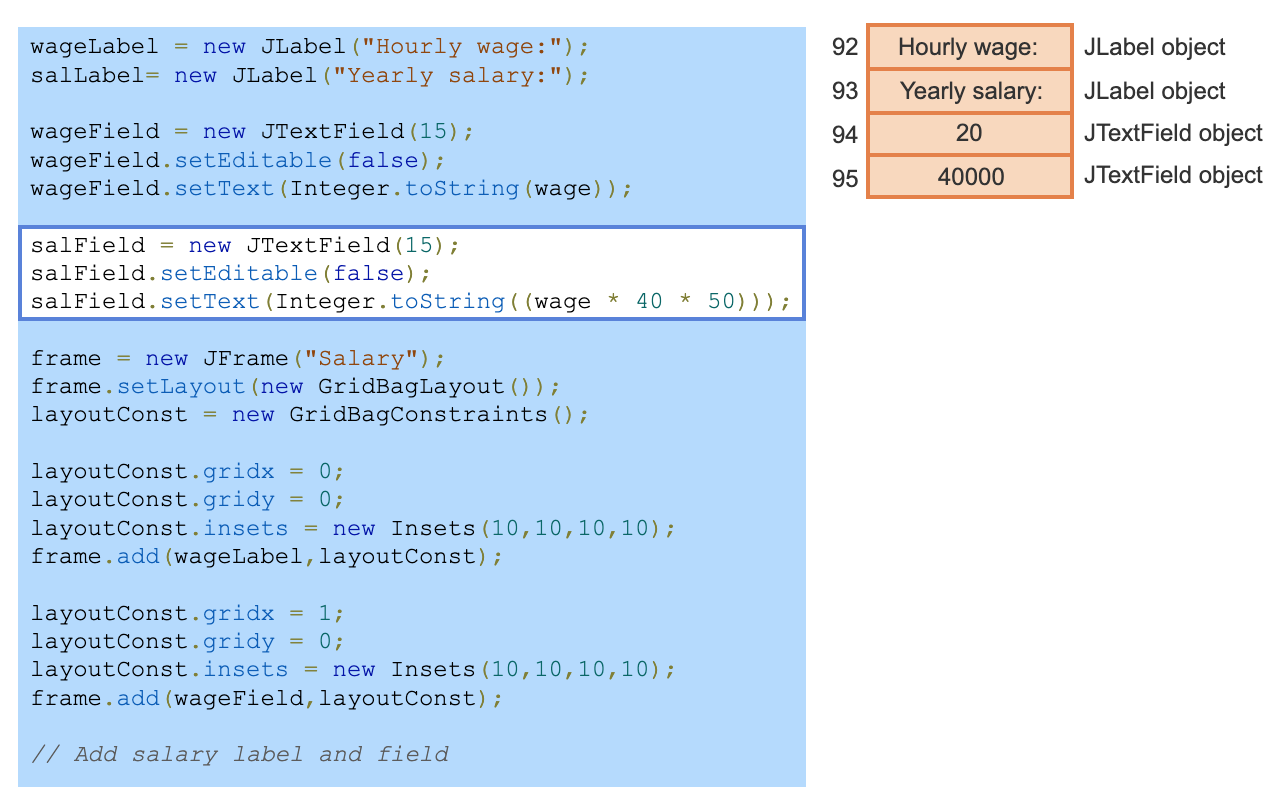Click the JTextField object text beside address 95

point(1173,175)
